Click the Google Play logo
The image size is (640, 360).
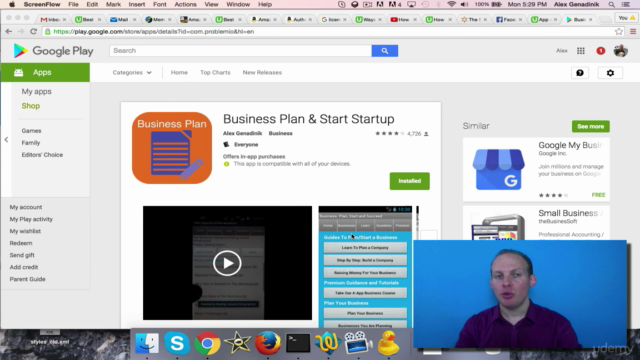(53, 51)
